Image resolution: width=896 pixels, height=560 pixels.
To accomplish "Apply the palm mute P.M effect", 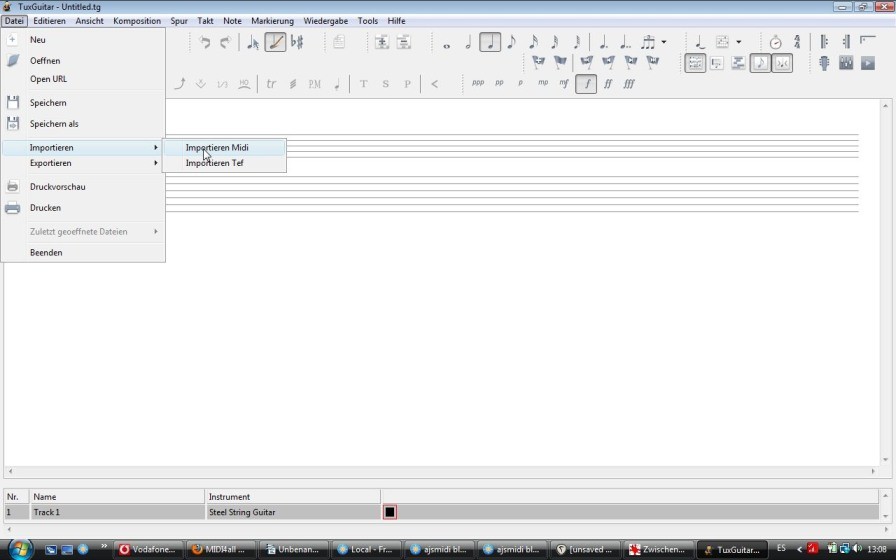I will pos(314,83).
